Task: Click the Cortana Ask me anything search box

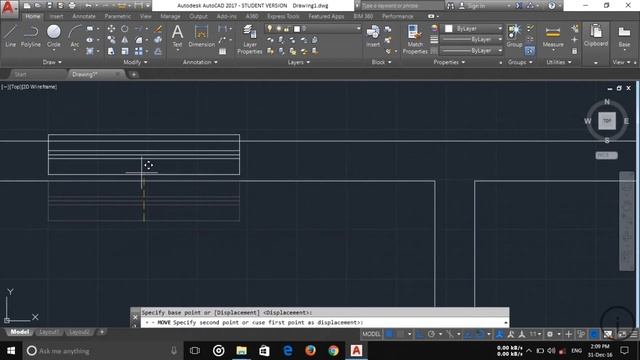Action: [102, 351]
